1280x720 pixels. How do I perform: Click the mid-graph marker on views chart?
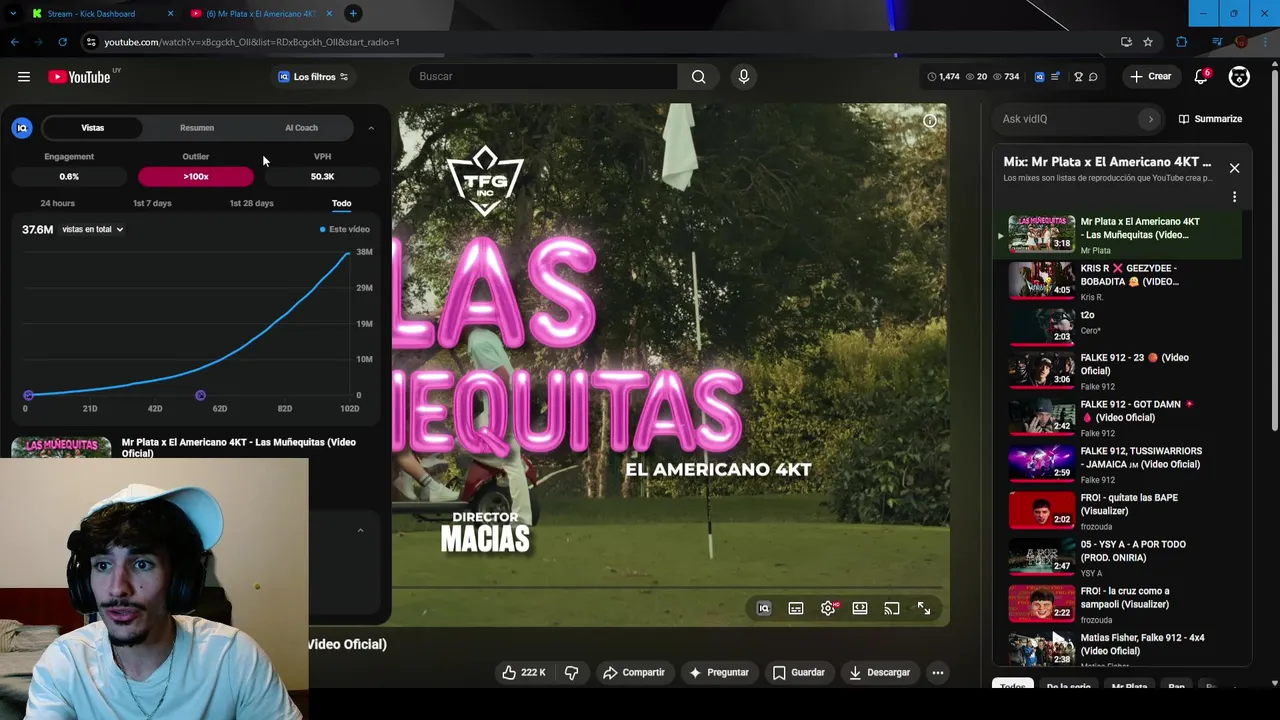pos(200,396)
